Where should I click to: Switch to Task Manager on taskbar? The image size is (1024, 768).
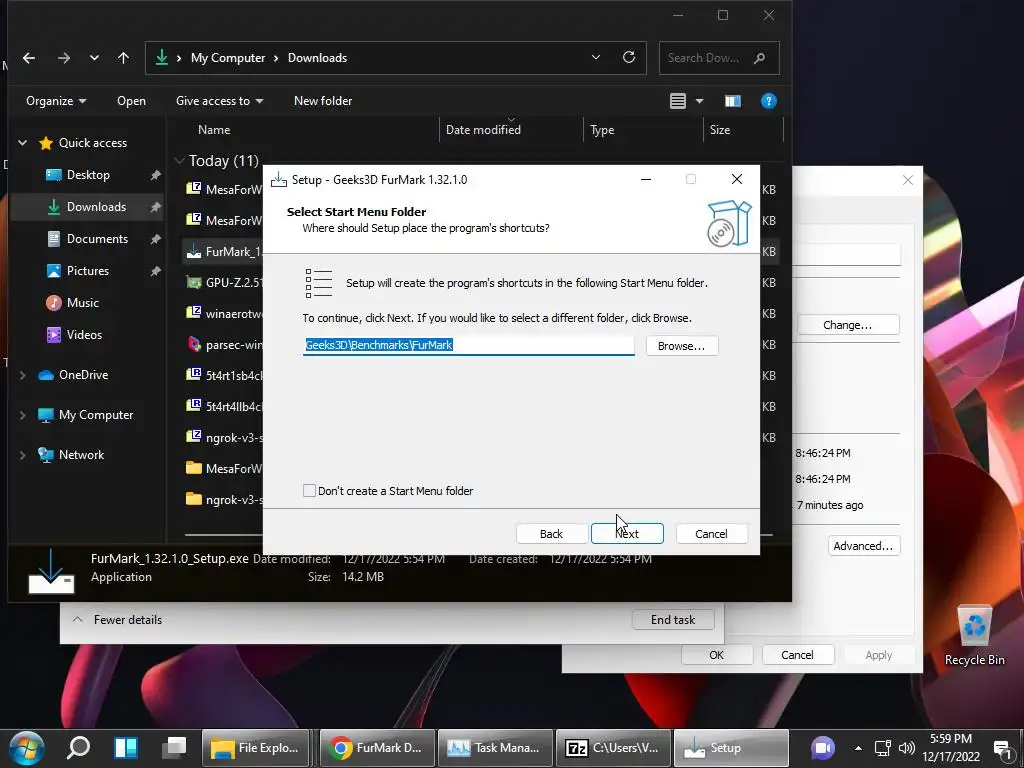(496, 748)
